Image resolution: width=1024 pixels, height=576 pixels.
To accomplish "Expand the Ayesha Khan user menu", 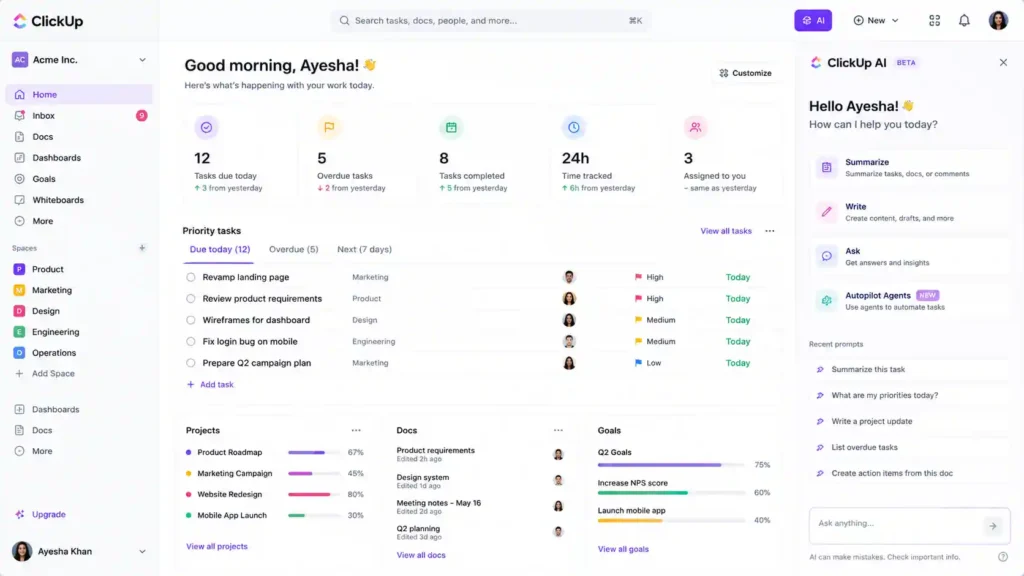I will click(79, 551).
